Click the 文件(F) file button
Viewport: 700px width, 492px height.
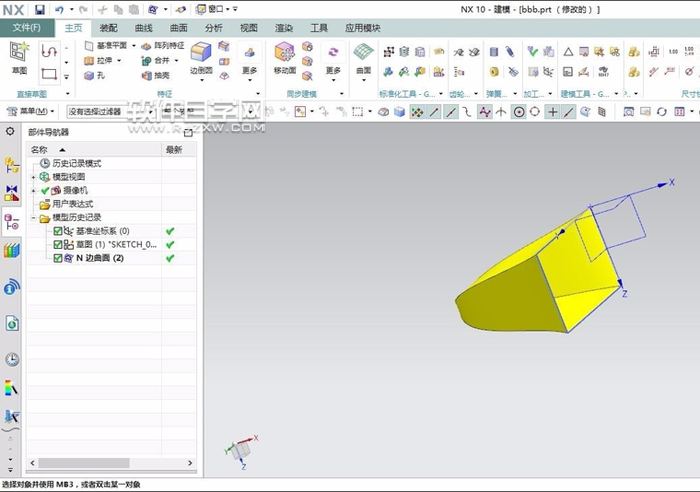[26, 29]
